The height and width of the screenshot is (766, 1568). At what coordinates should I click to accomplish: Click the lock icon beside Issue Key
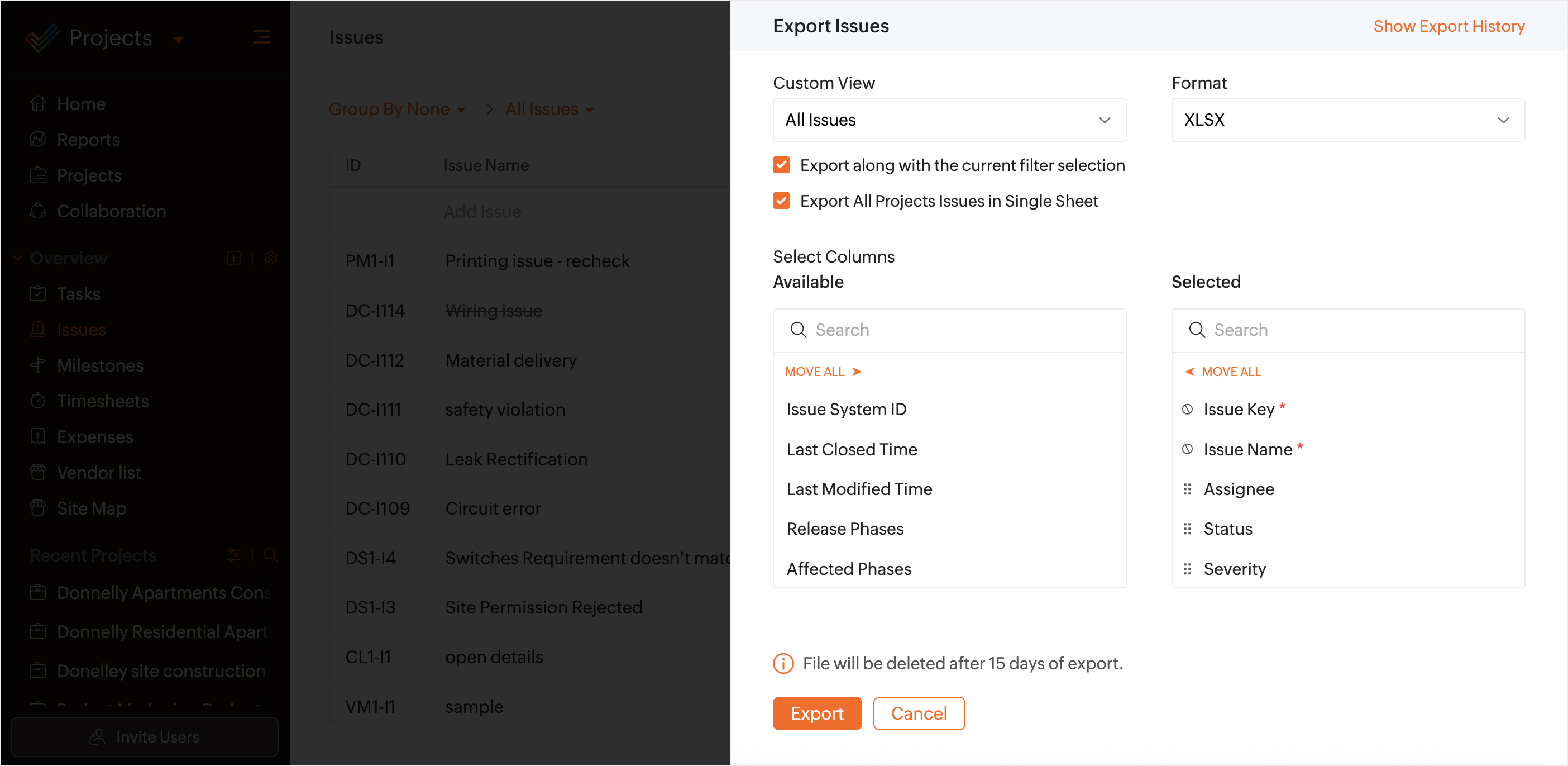coord(1187,409)
